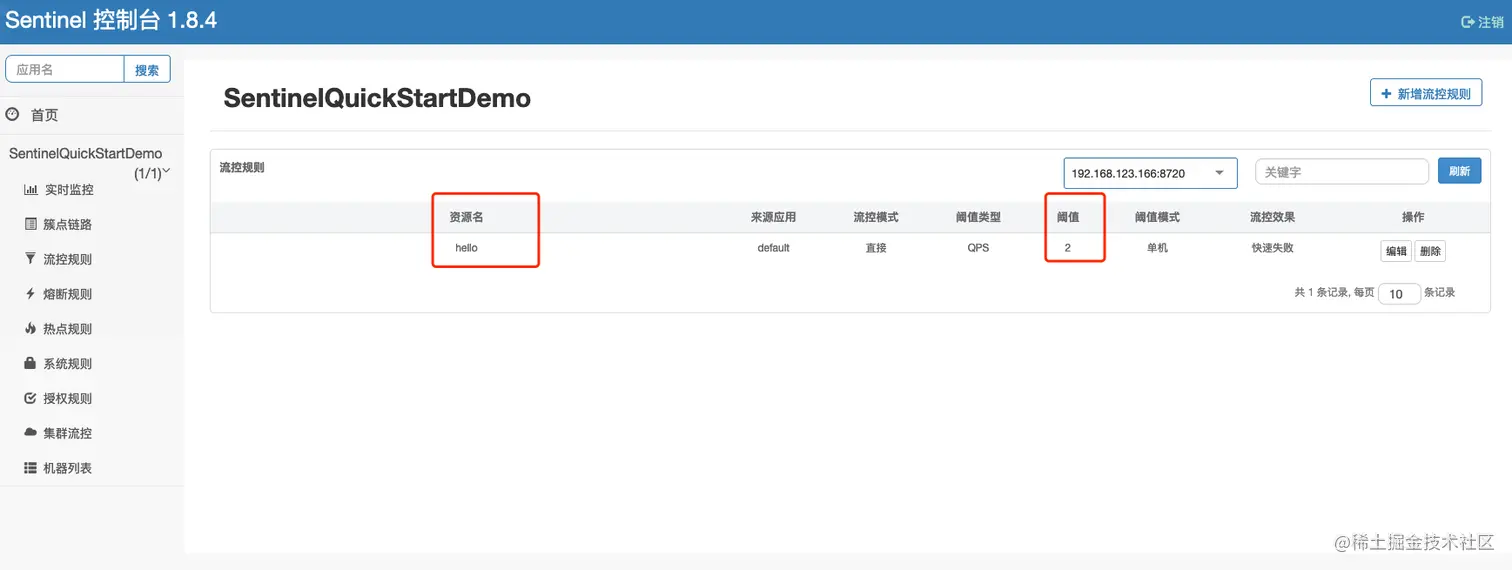Click the SentinelQuickStartDemo page heading
Screen dimensions: 1512x570
point(377,98)
